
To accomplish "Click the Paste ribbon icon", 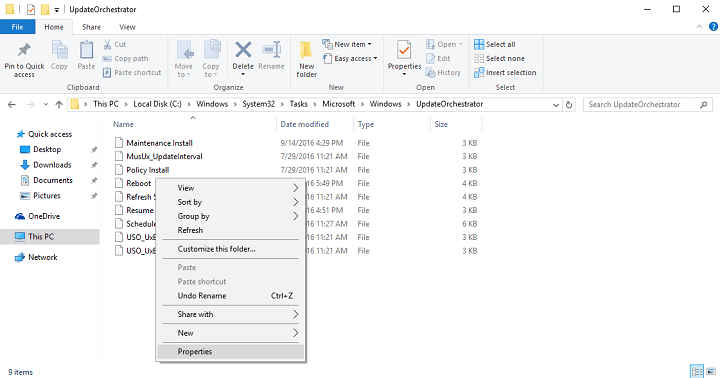I will 86,50.
